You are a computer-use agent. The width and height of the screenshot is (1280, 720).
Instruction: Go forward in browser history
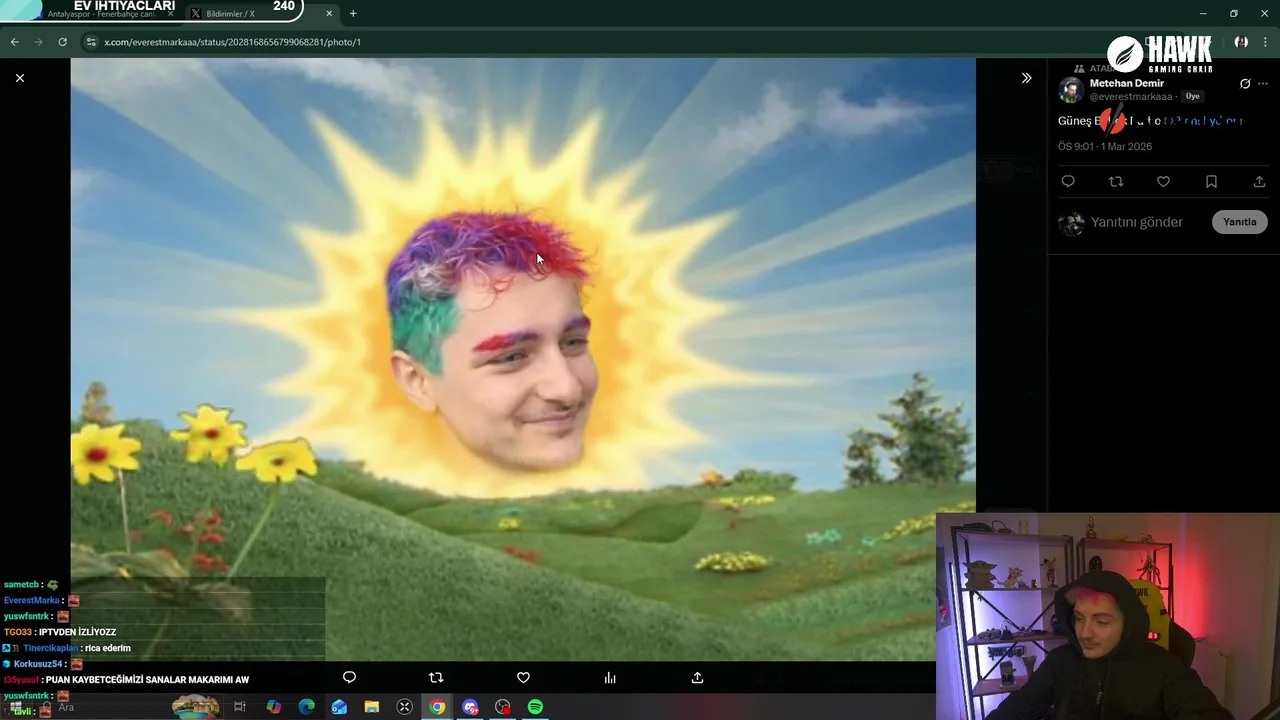pos(38,42)
